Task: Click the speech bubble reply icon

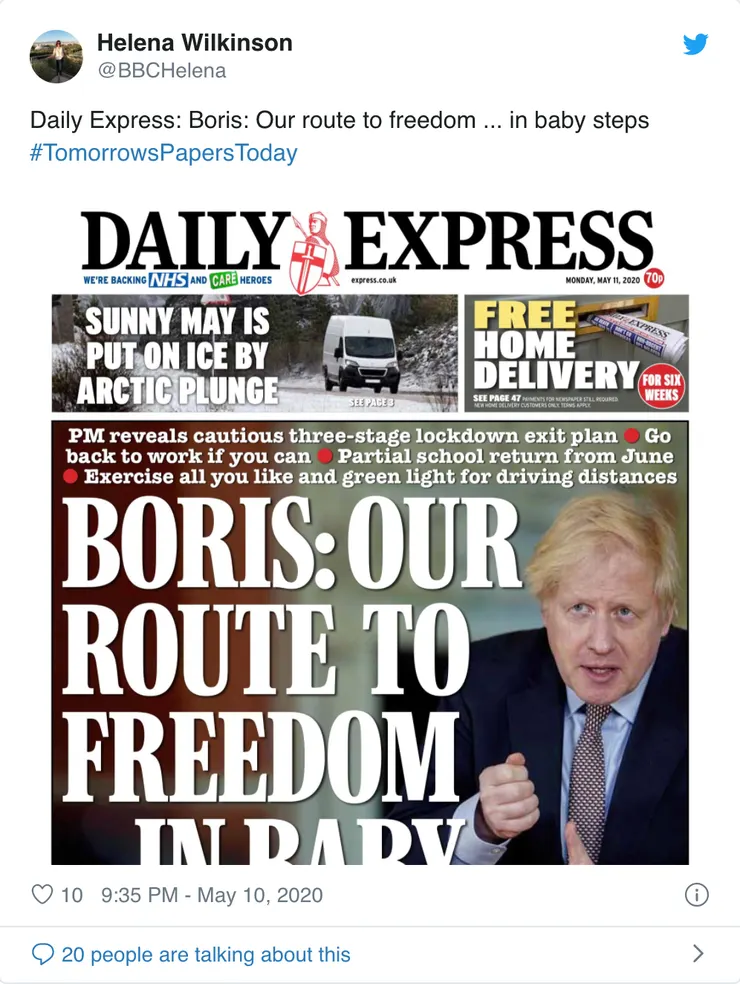Action: [x=42, y=954]
